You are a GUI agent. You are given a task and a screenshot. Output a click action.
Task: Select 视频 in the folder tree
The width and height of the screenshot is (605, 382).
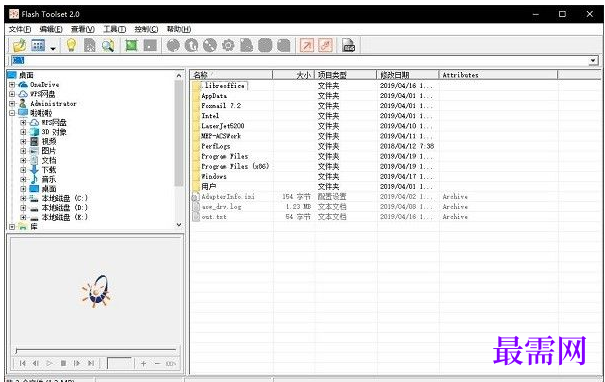tap(49, 142)
